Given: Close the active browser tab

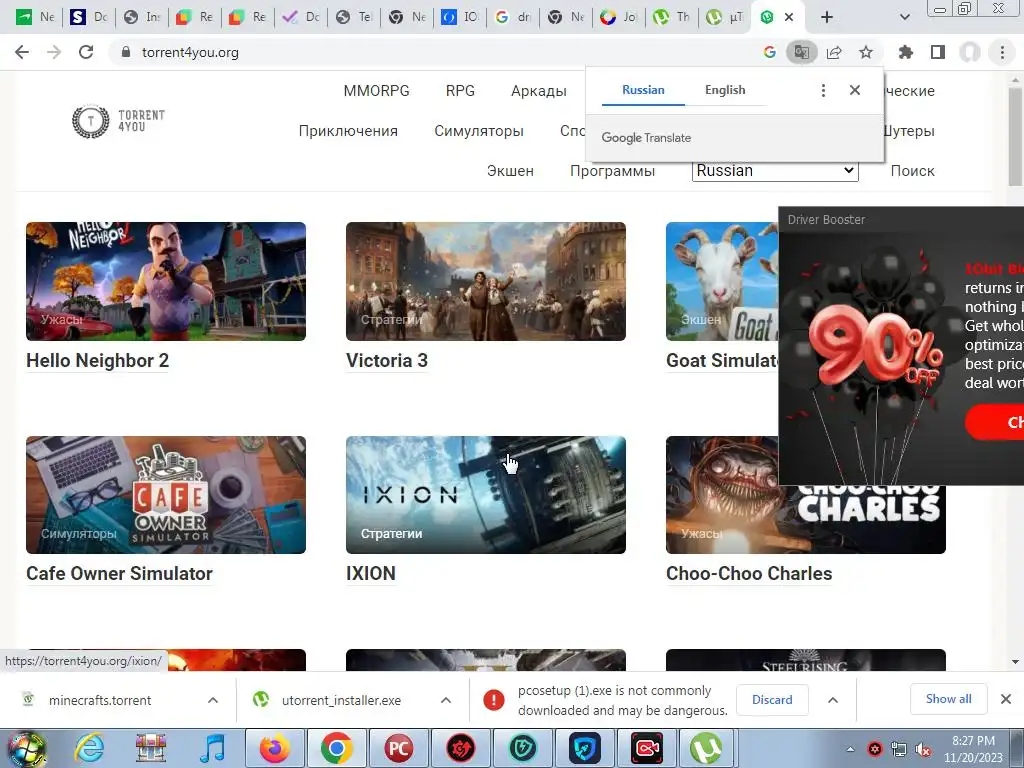Looking at the screenshot, I should 789,17.
